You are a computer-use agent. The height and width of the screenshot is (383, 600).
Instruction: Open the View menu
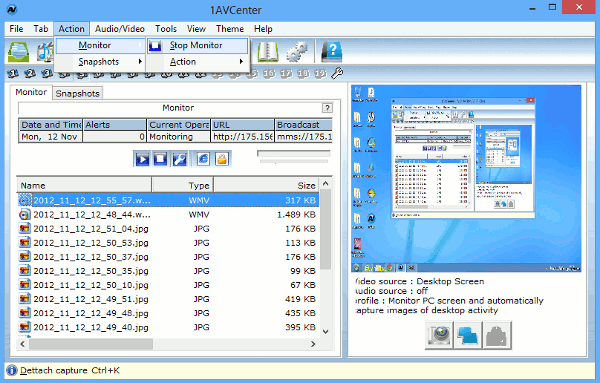(x=196, y=29)
